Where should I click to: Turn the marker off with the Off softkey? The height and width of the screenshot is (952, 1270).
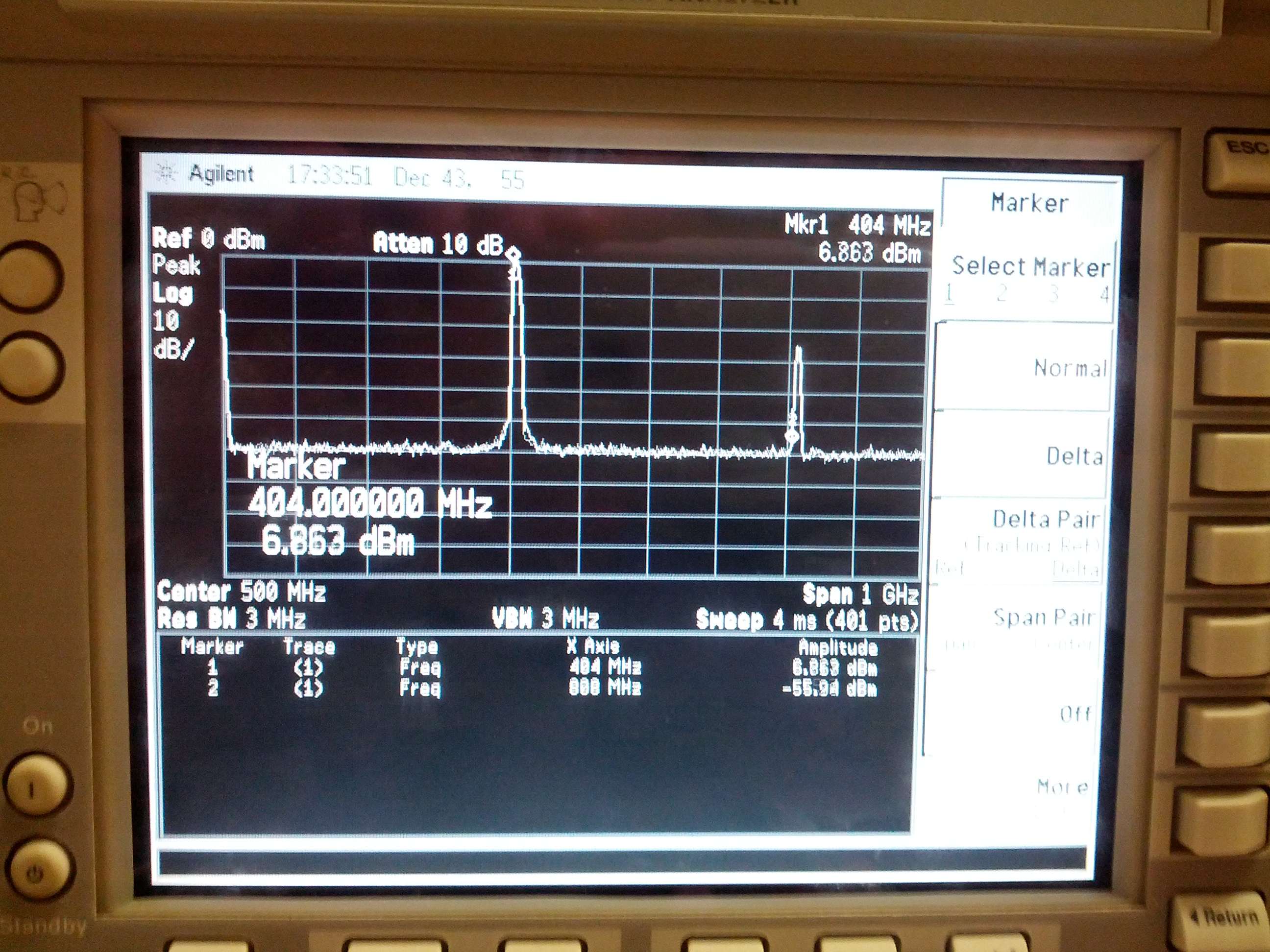tap(1075, 714)
